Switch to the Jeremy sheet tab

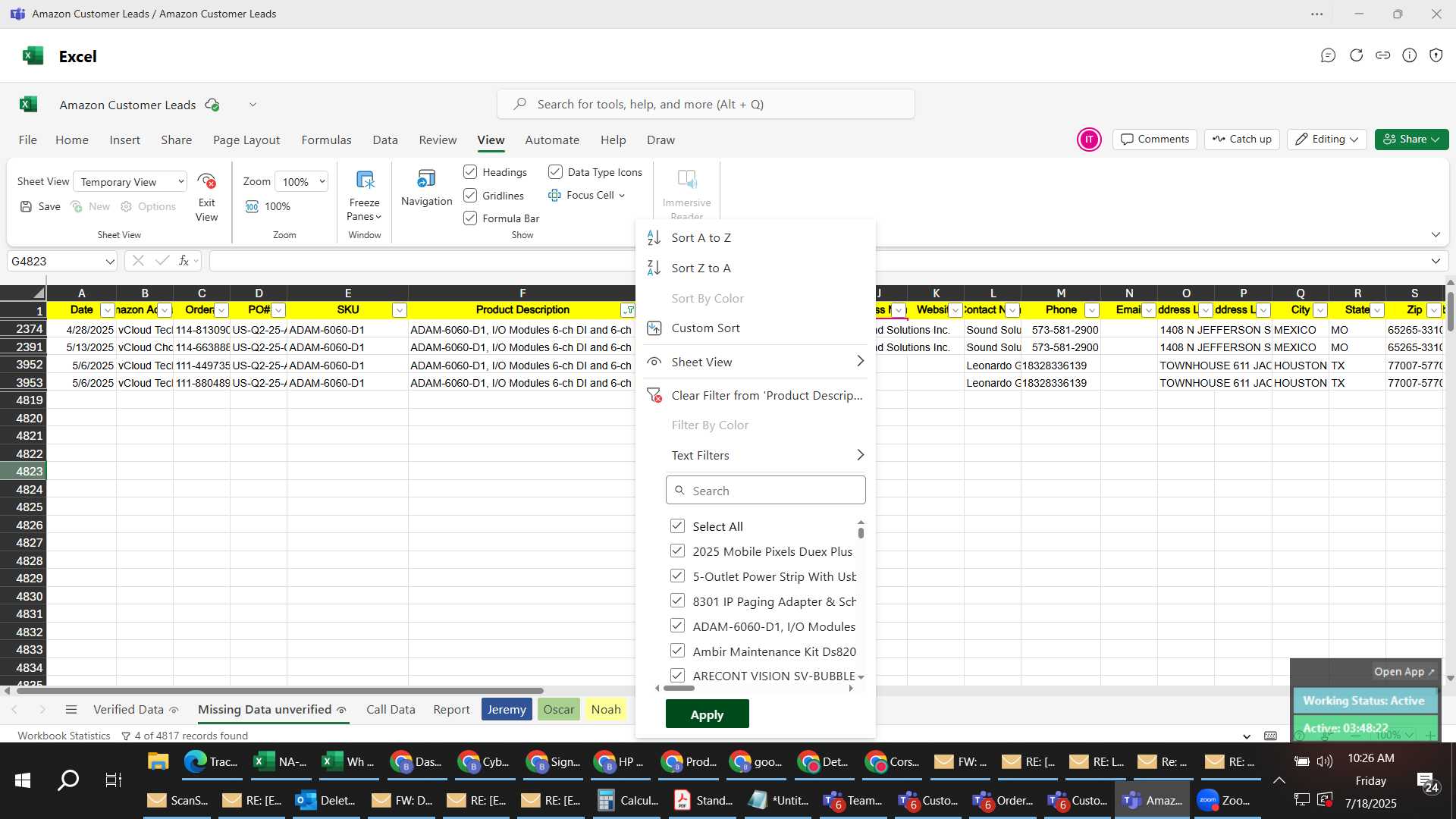(x=507, y=710)
